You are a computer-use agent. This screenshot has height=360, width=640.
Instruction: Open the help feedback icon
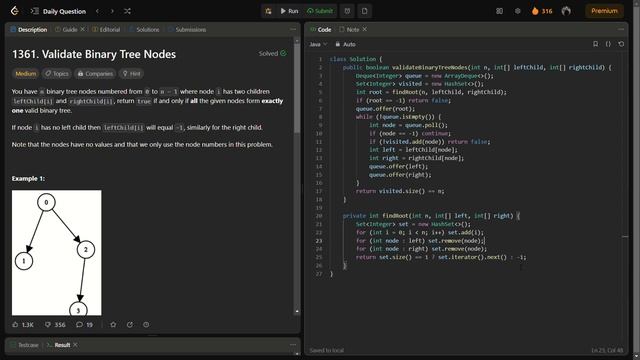146,324
